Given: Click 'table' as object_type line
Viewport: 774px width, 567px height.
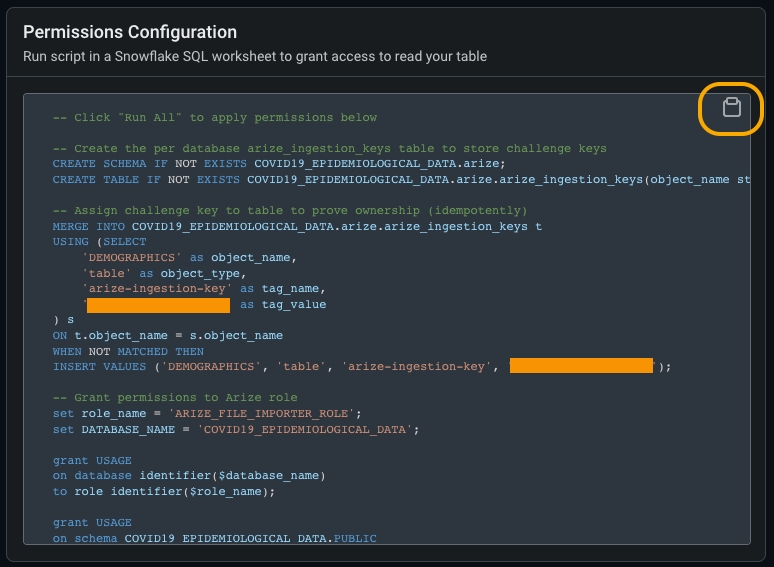Looking at the screenshot, I should click(163, 273).
